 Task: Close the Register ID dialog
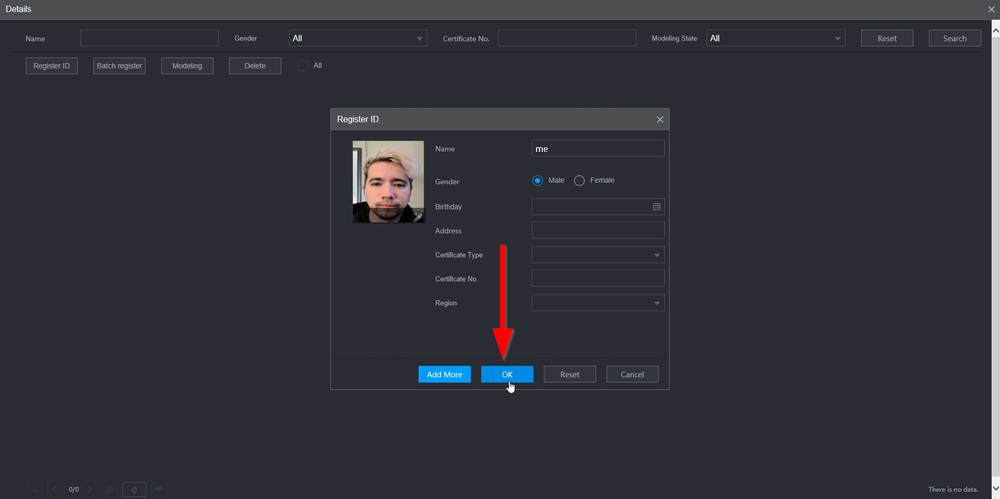coord(660,119)
